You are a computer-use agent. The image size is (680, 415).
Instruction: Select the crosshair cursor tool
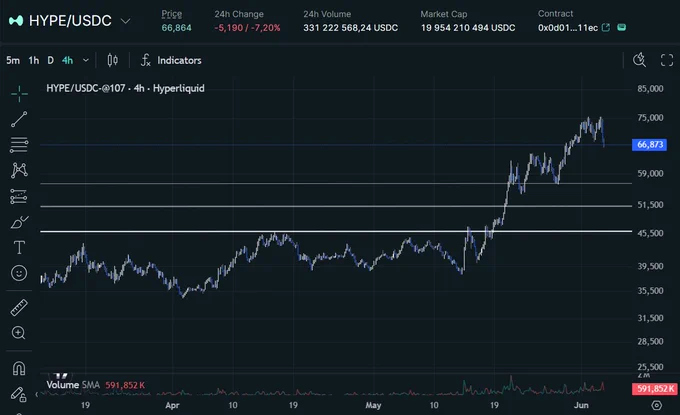click(19, 94)
